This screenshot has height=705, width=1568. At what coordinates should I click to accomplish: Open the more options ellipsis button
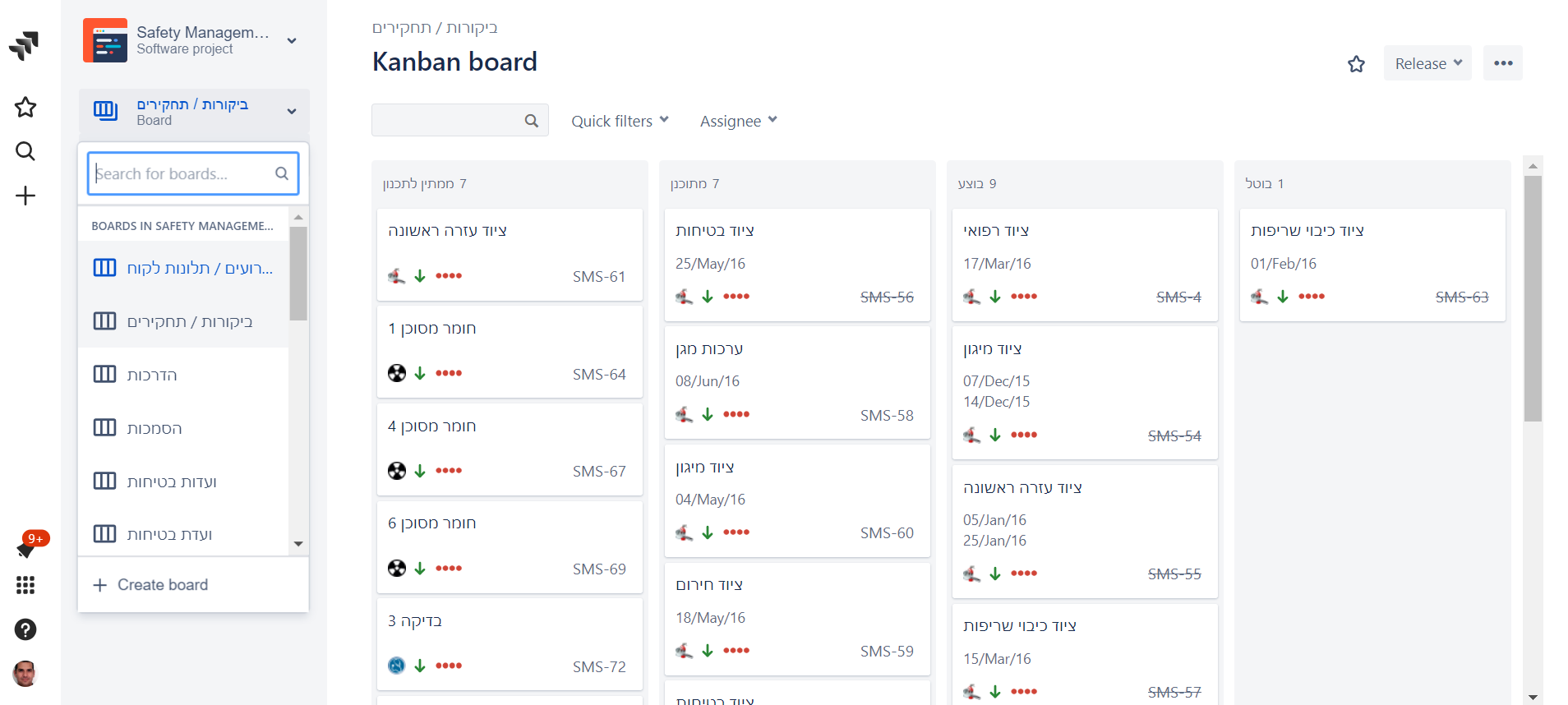[1503, 63]
